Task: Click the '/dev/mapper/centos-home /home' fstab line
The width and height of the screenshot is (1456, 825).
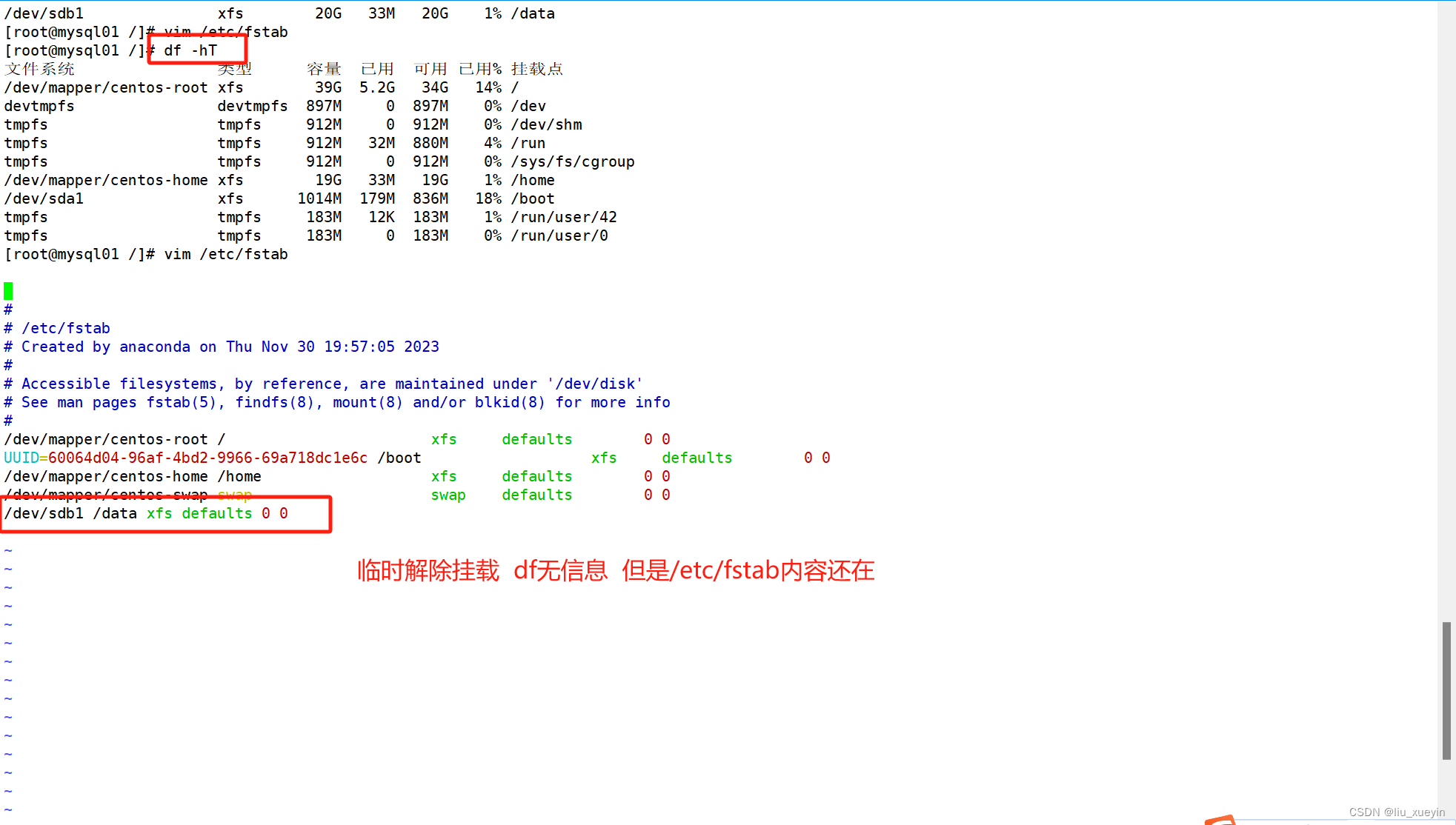Action: pos(133,476)
